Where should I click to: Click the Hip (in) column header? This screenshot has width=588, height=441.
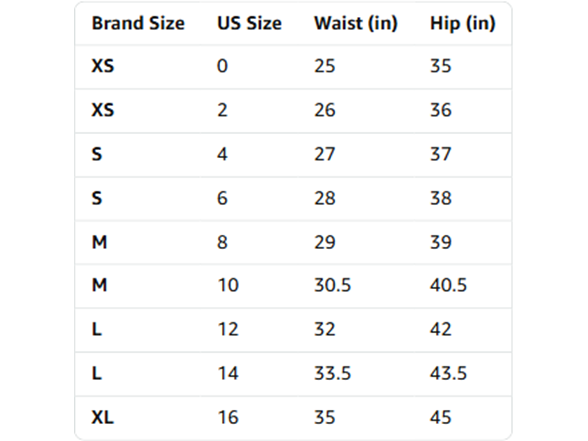click(x=463, y=23)
